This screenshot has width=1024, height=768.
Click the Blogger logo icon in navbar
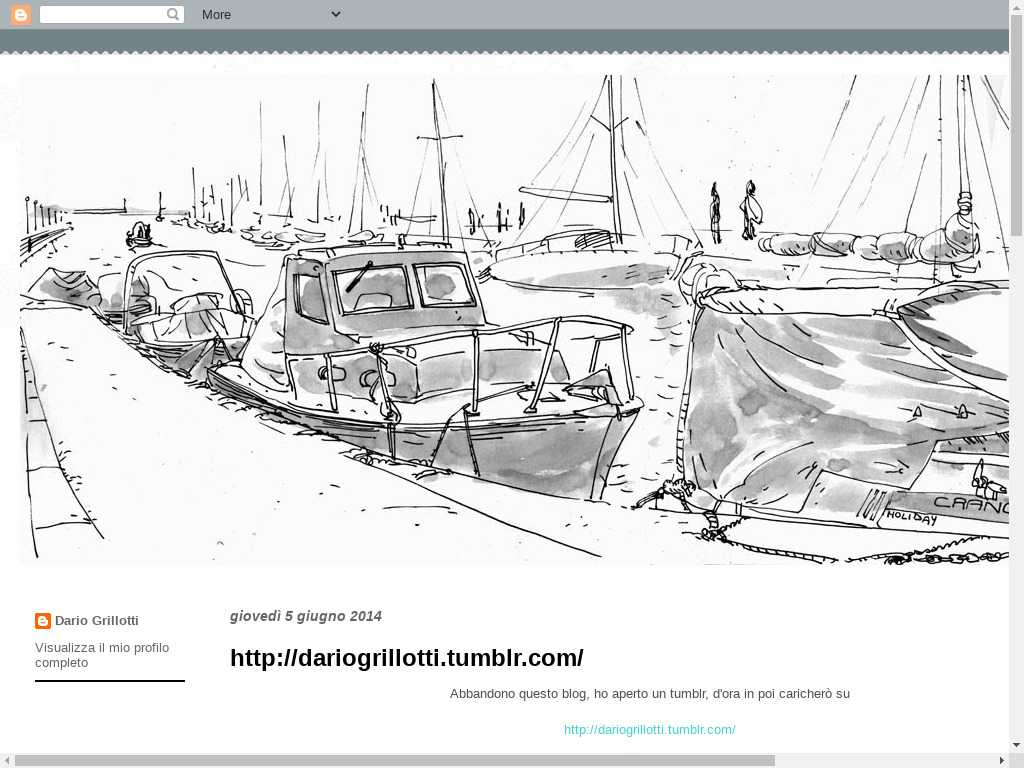tap(21, 14)
